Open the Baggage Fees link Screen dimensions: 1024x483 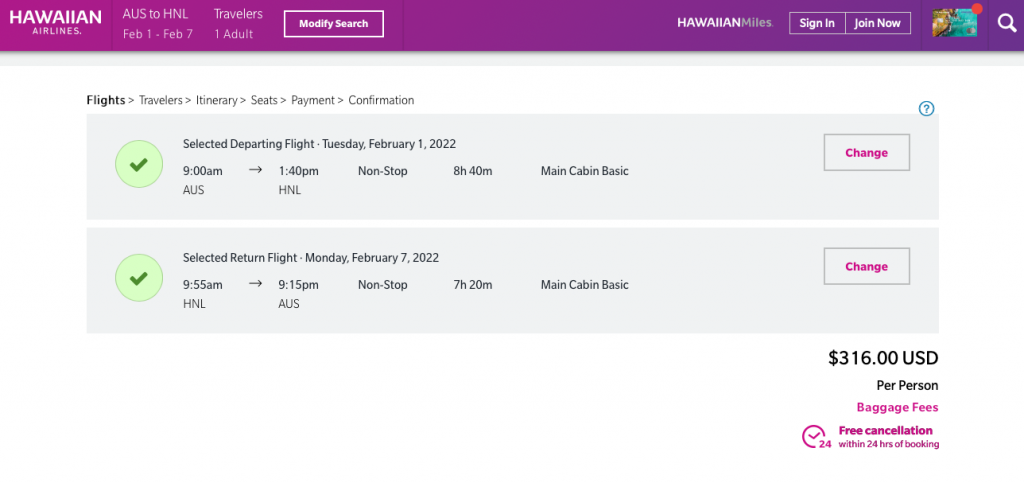pos(897,407)
